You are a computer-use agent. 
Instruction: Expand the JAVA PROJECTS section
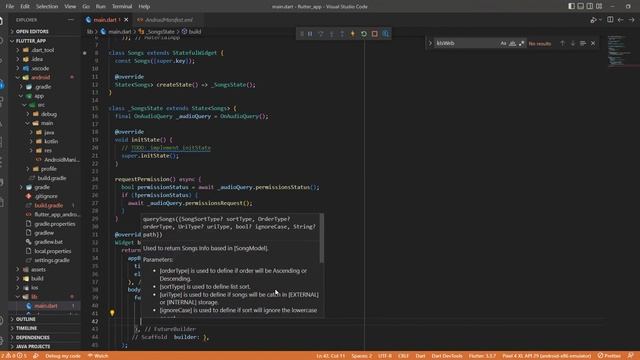(45, 347)
